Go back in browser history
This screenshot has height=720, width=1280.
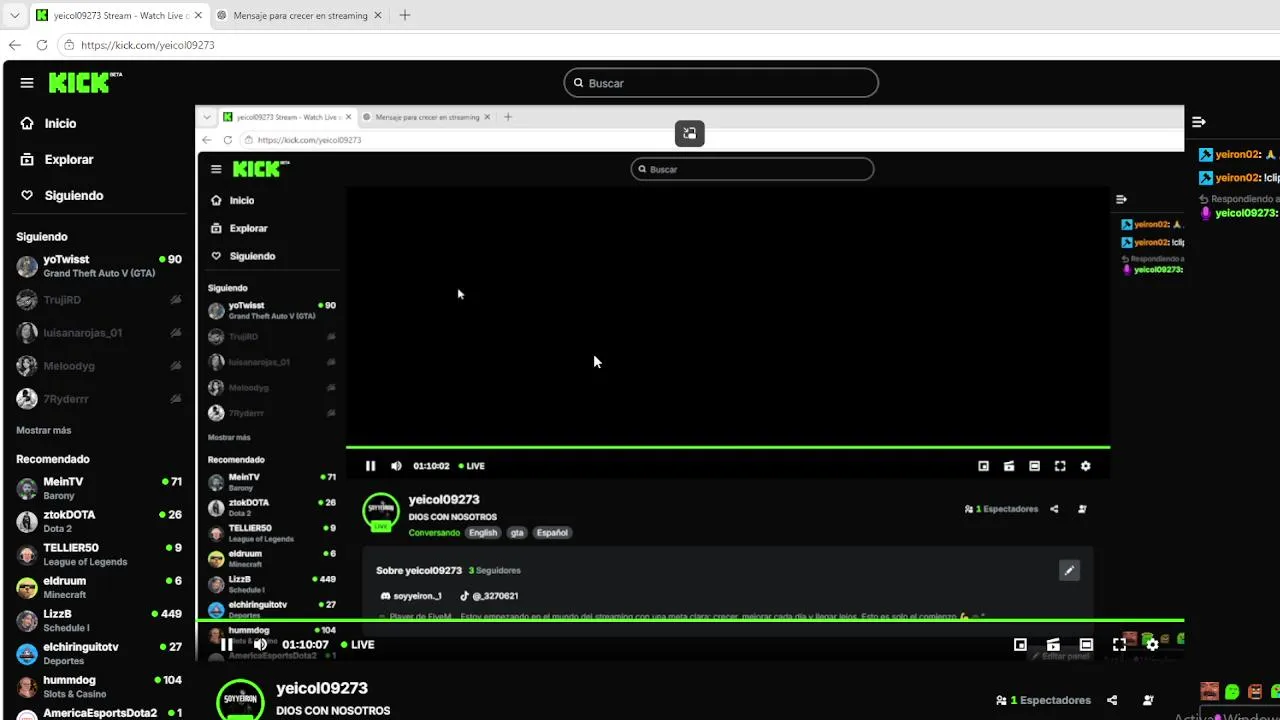[x=14, y=45]
